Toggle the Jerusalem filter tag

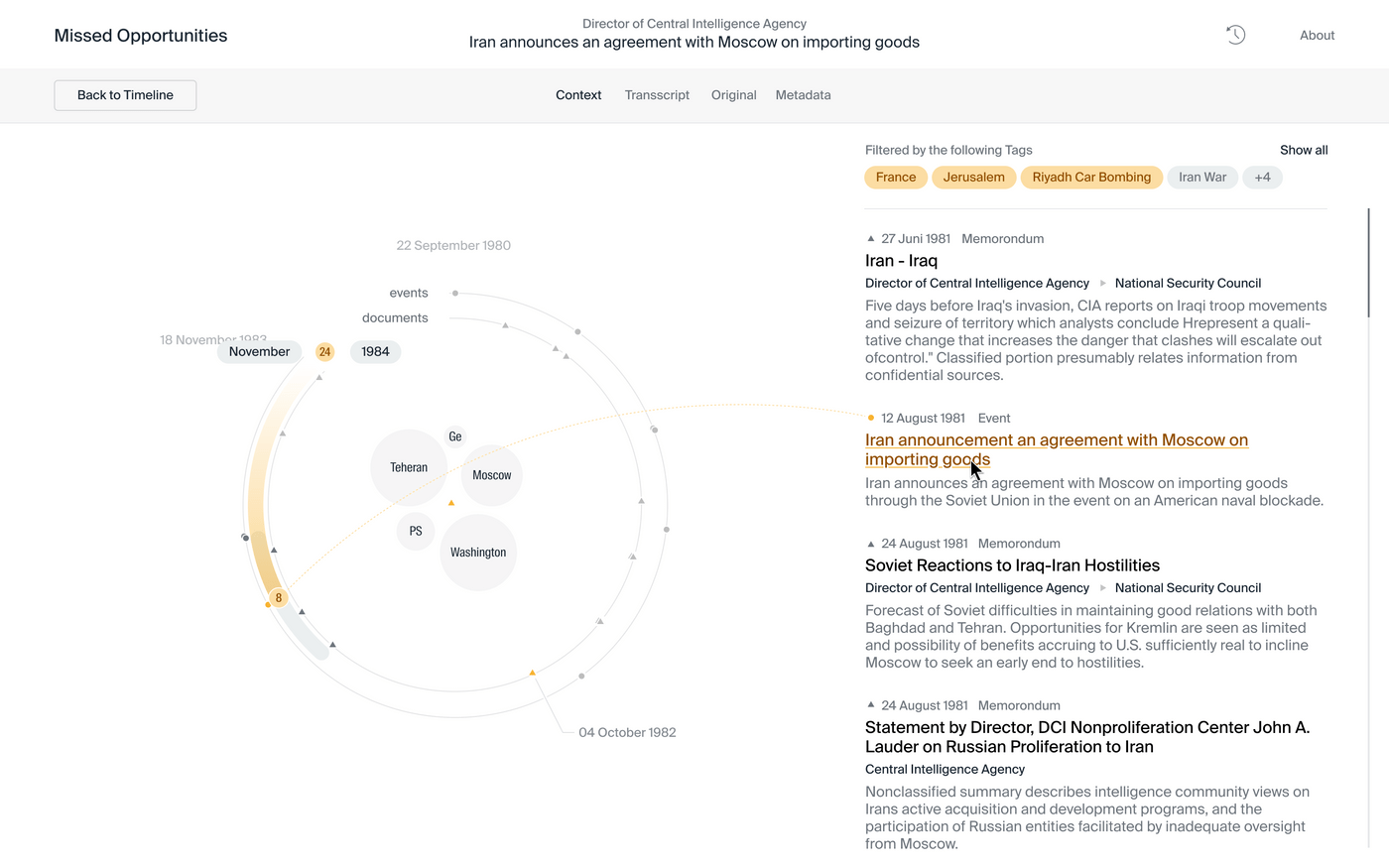(973, 178)
